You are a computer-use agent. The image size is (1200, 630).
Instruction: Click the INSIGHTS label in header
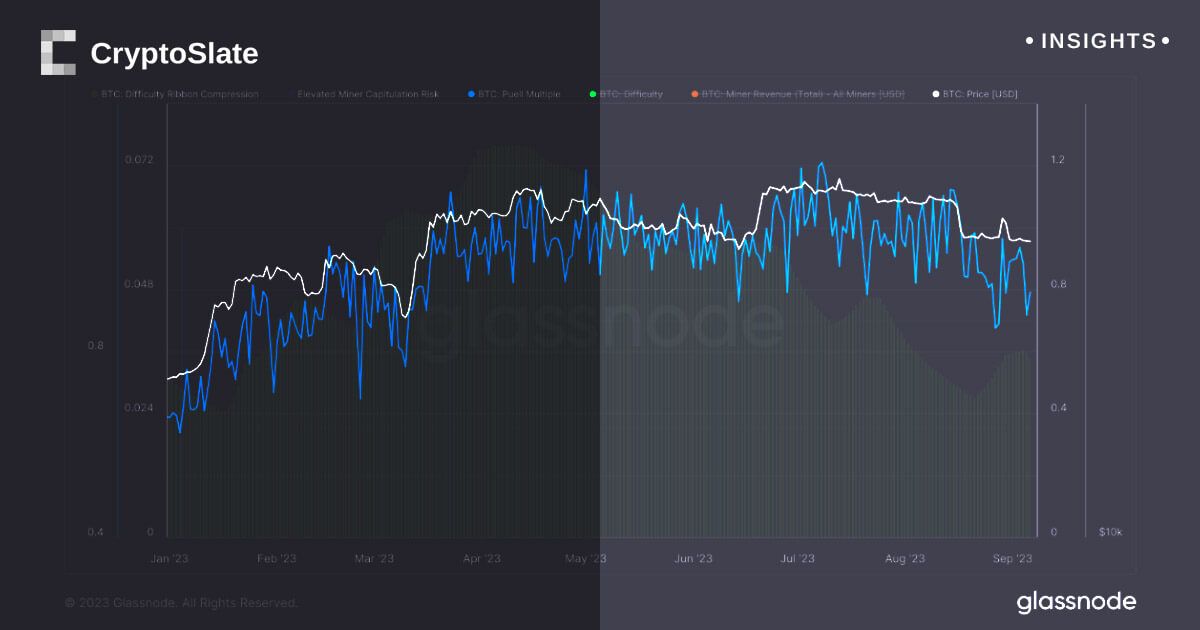(1098, 41)
